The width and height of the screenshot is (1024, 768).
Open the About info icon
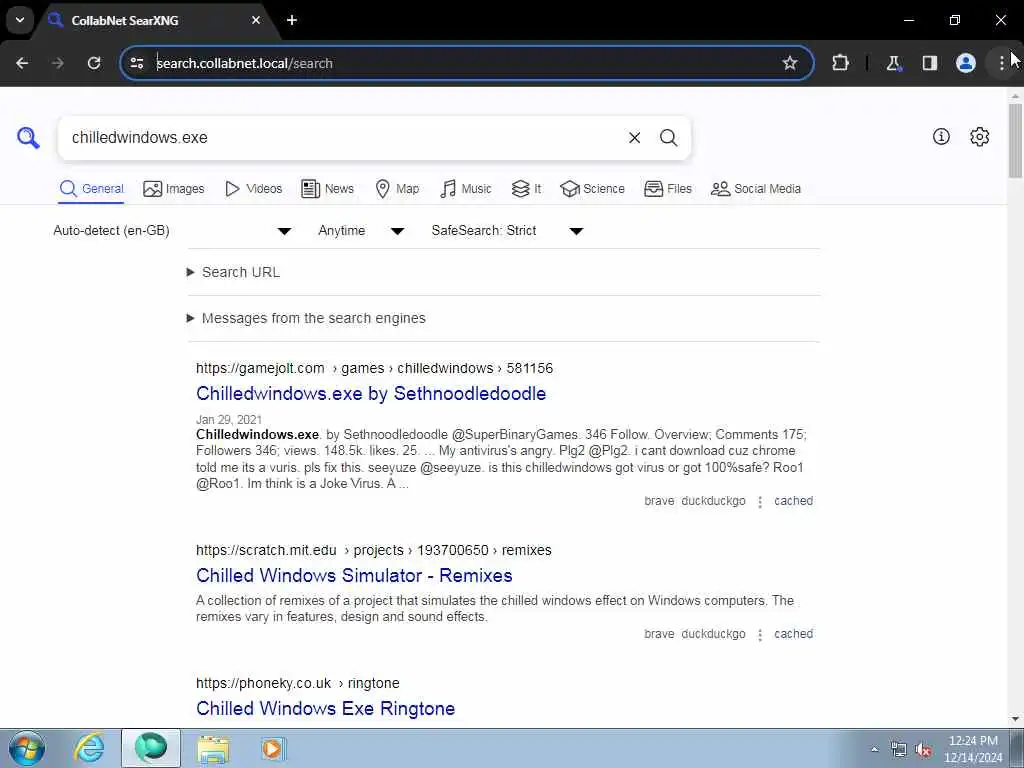[940, 136]
